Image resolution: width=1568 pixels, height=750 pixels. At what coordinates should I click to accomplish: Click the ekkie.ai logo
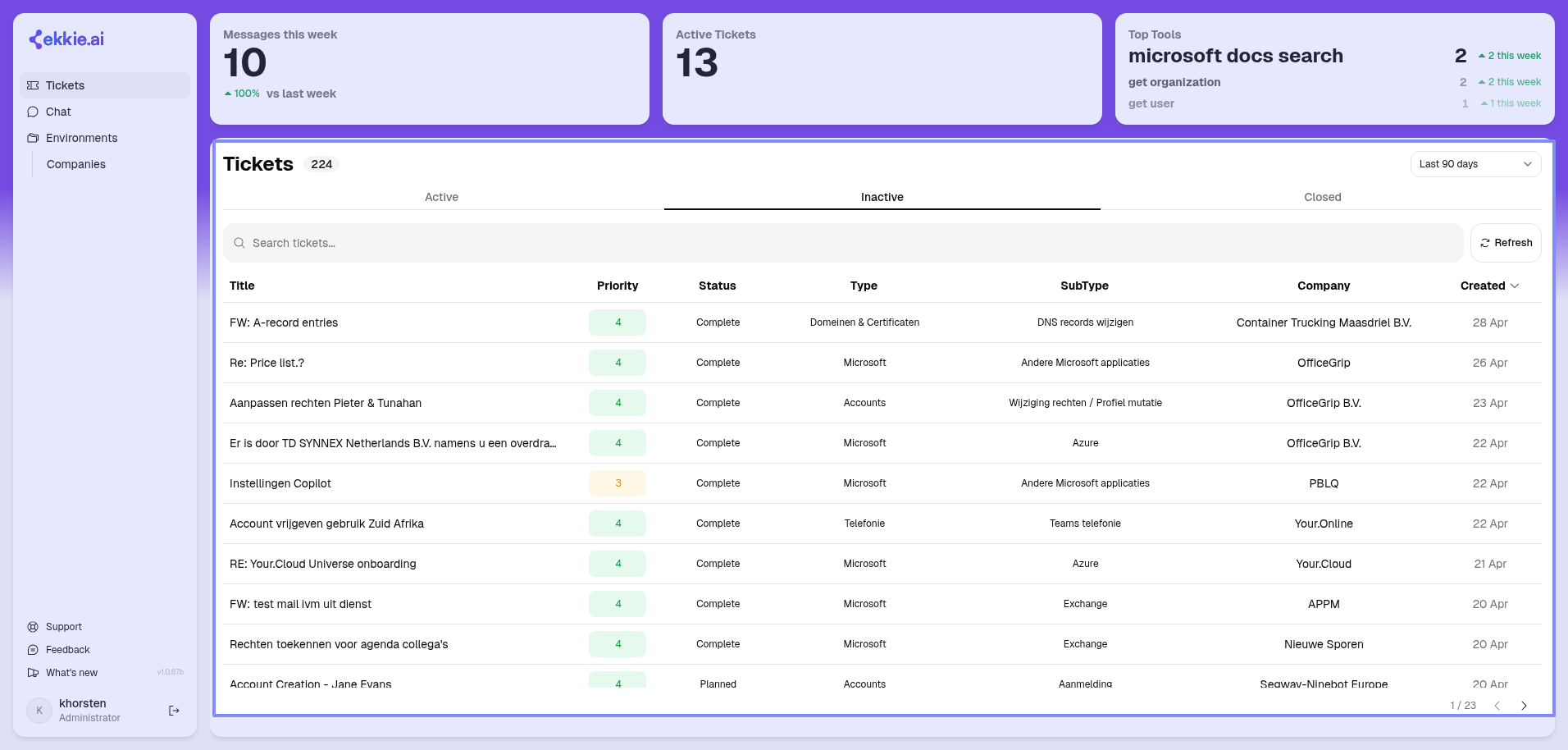click(66, 39)
